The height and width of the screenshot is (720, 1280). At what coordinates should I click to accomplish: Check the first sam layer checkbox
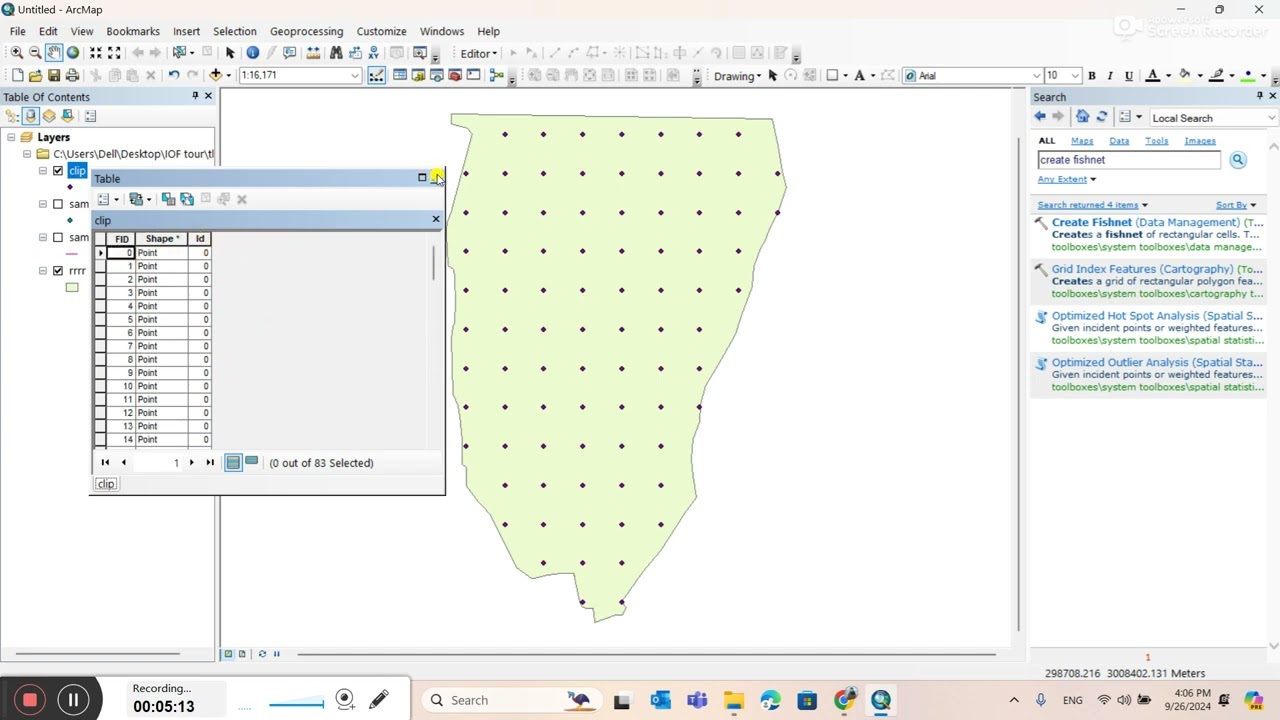coord(57,204)
